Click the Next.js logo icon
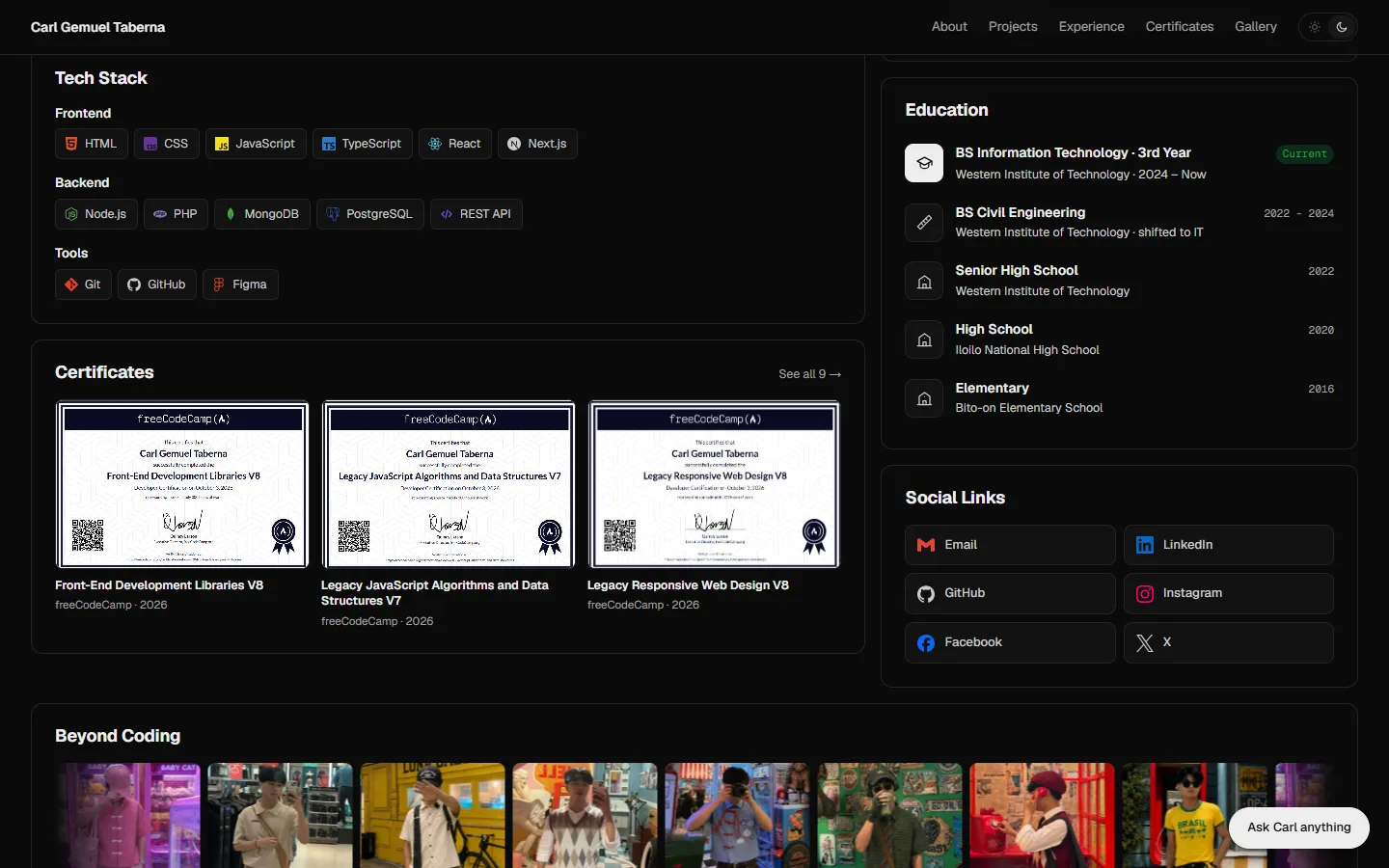 (514, 144)
